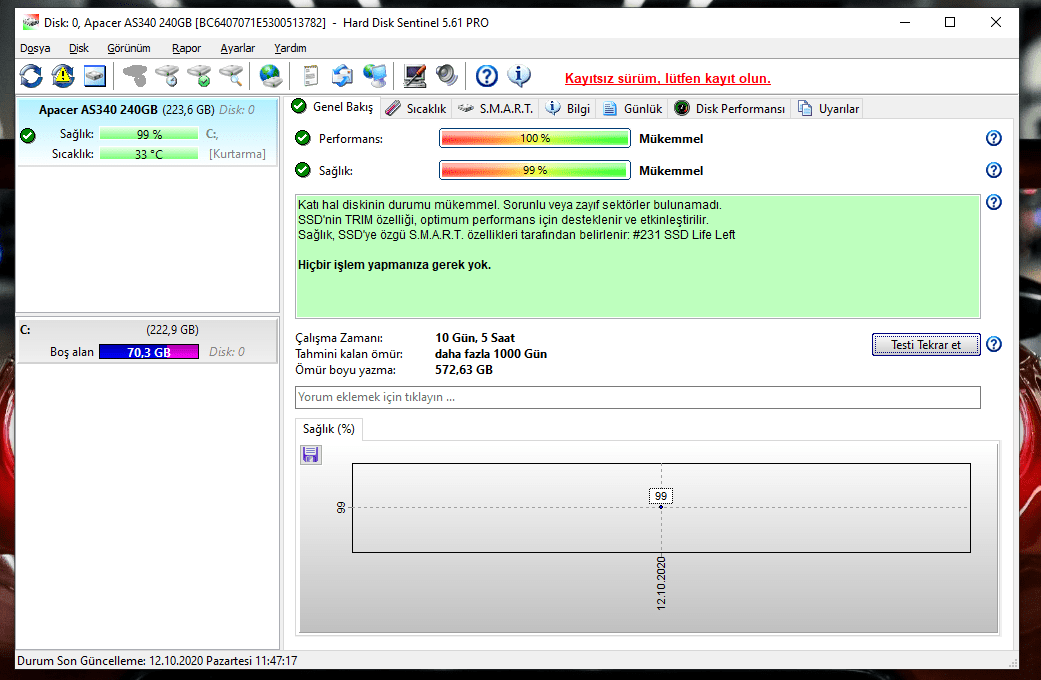Viewport: 1041px width, 680px height.
Task: Click the Boş alan 70,3 GB bar
Action: [x=149, y=352]
